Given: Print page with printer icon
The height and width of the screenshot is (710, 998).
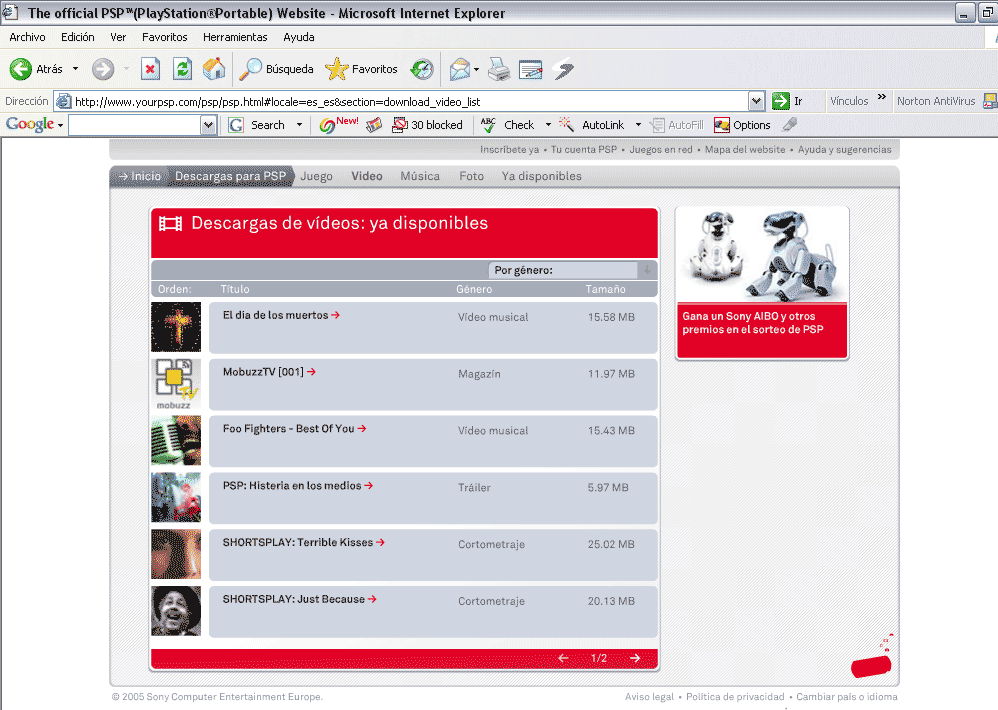Looking at the screenshot, I should (x=499, y=69).
